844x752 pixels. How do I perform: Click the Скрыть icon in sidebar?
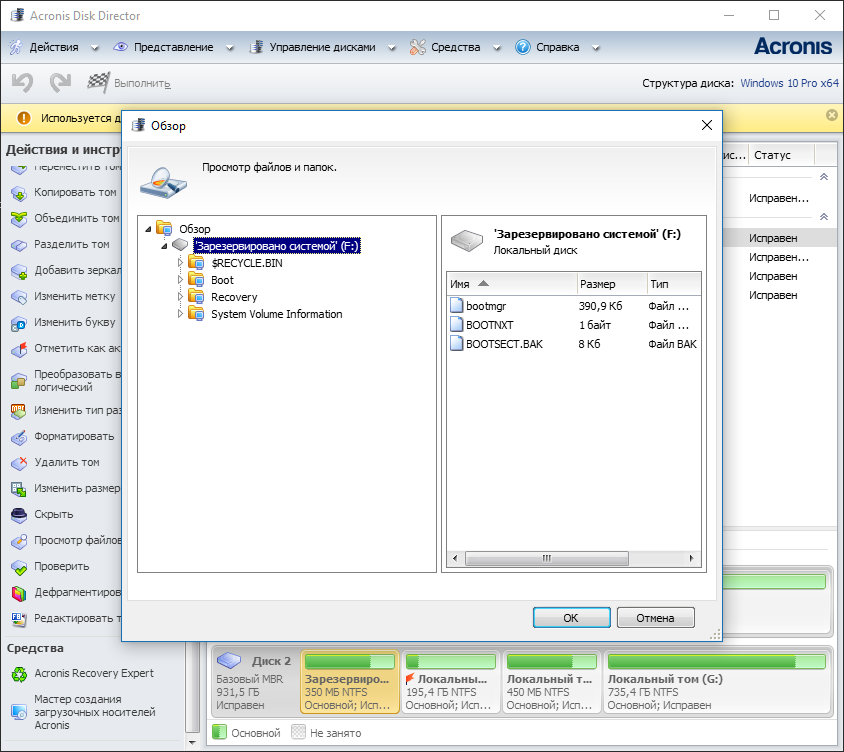click(x=19, y=515)
